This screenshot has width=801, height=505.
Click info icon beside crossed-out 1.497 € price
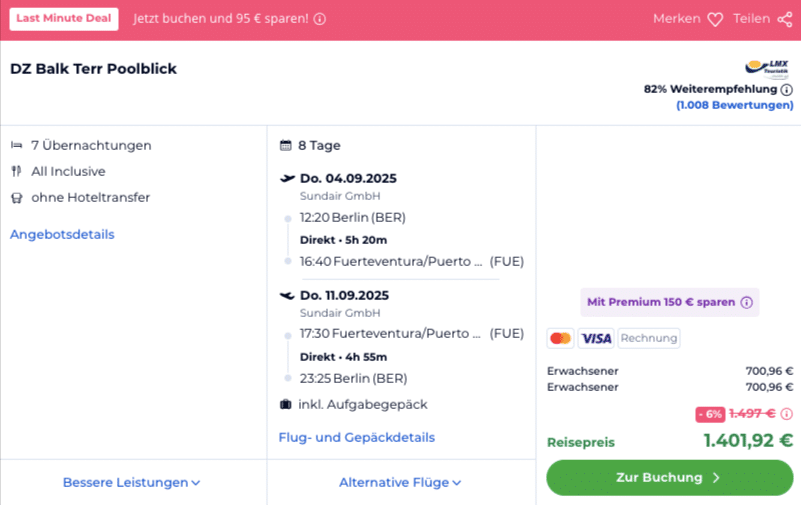tap(787, 414)
